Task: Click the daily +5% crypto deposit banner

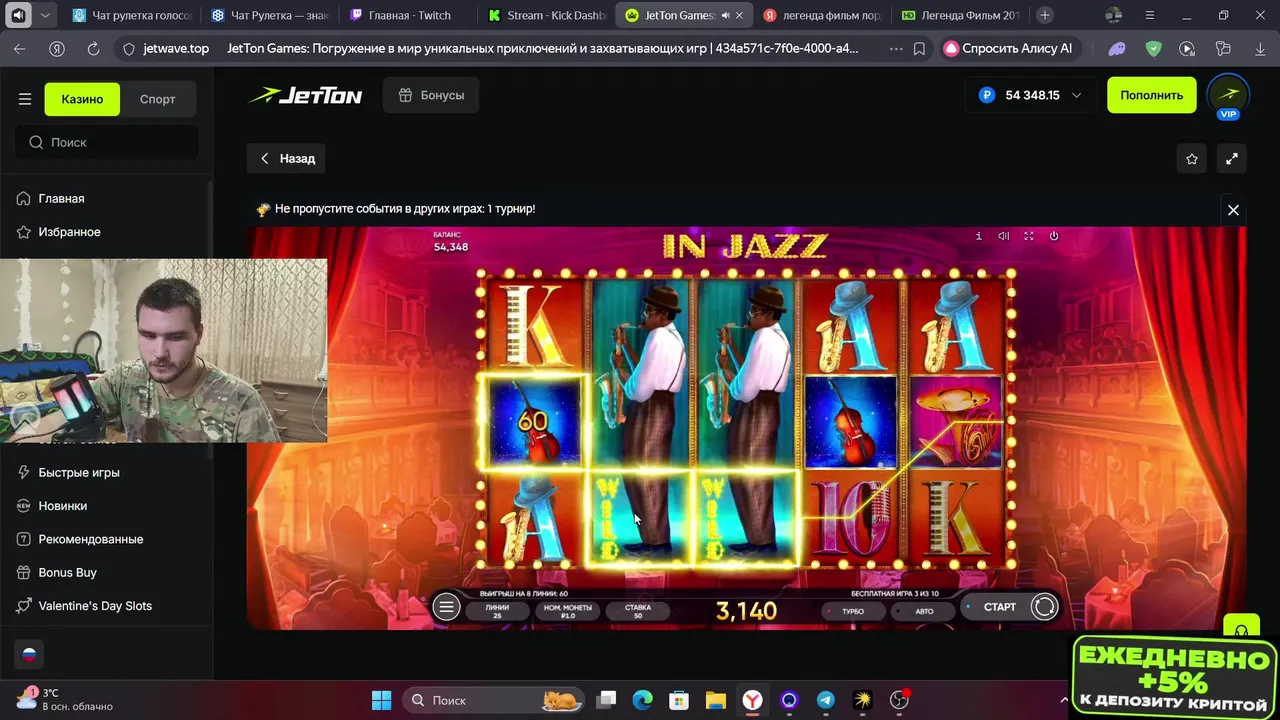Action: (1174, 677)
